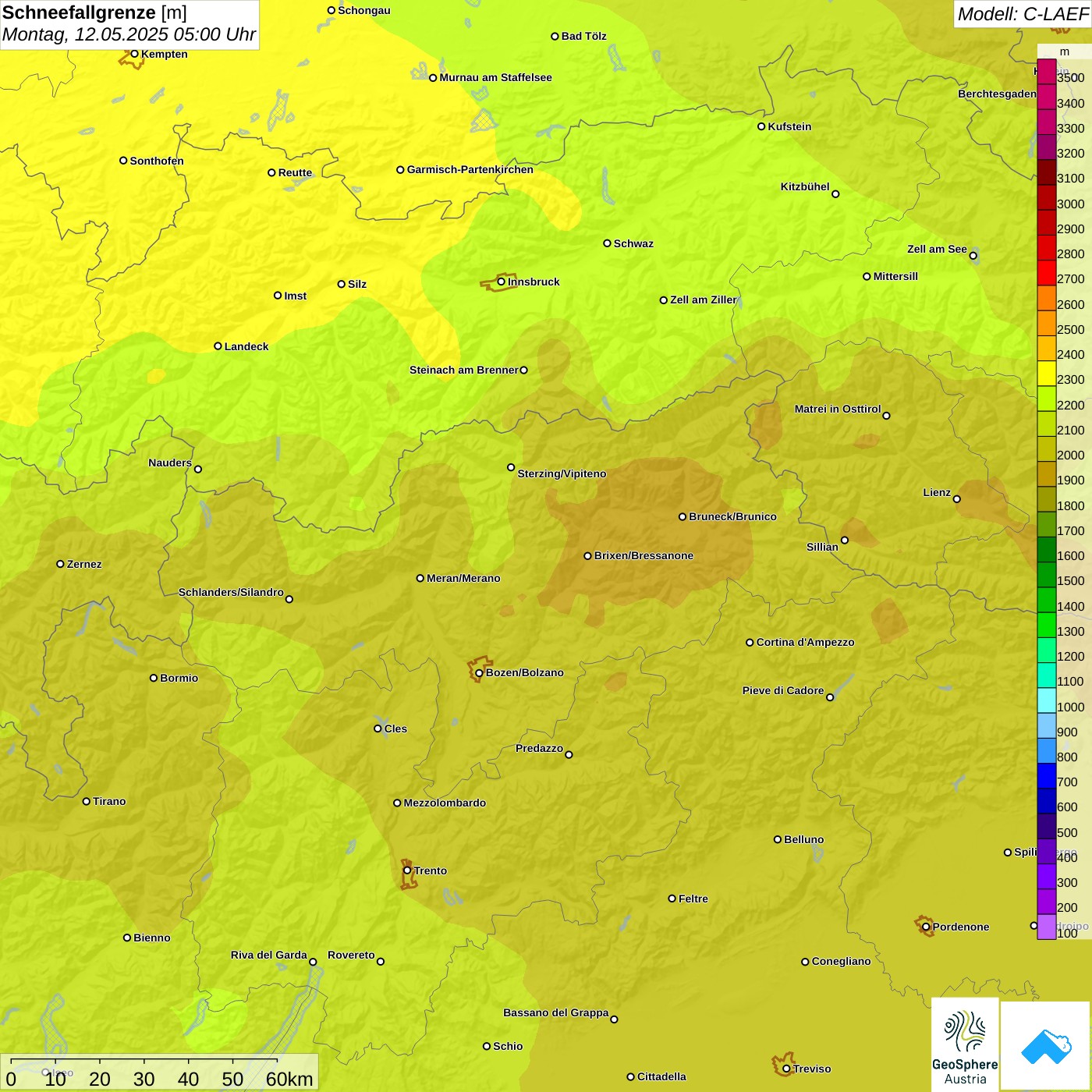Click the Steinach am Brenner label
The image size is (1092, 1092).
[464, 370]
